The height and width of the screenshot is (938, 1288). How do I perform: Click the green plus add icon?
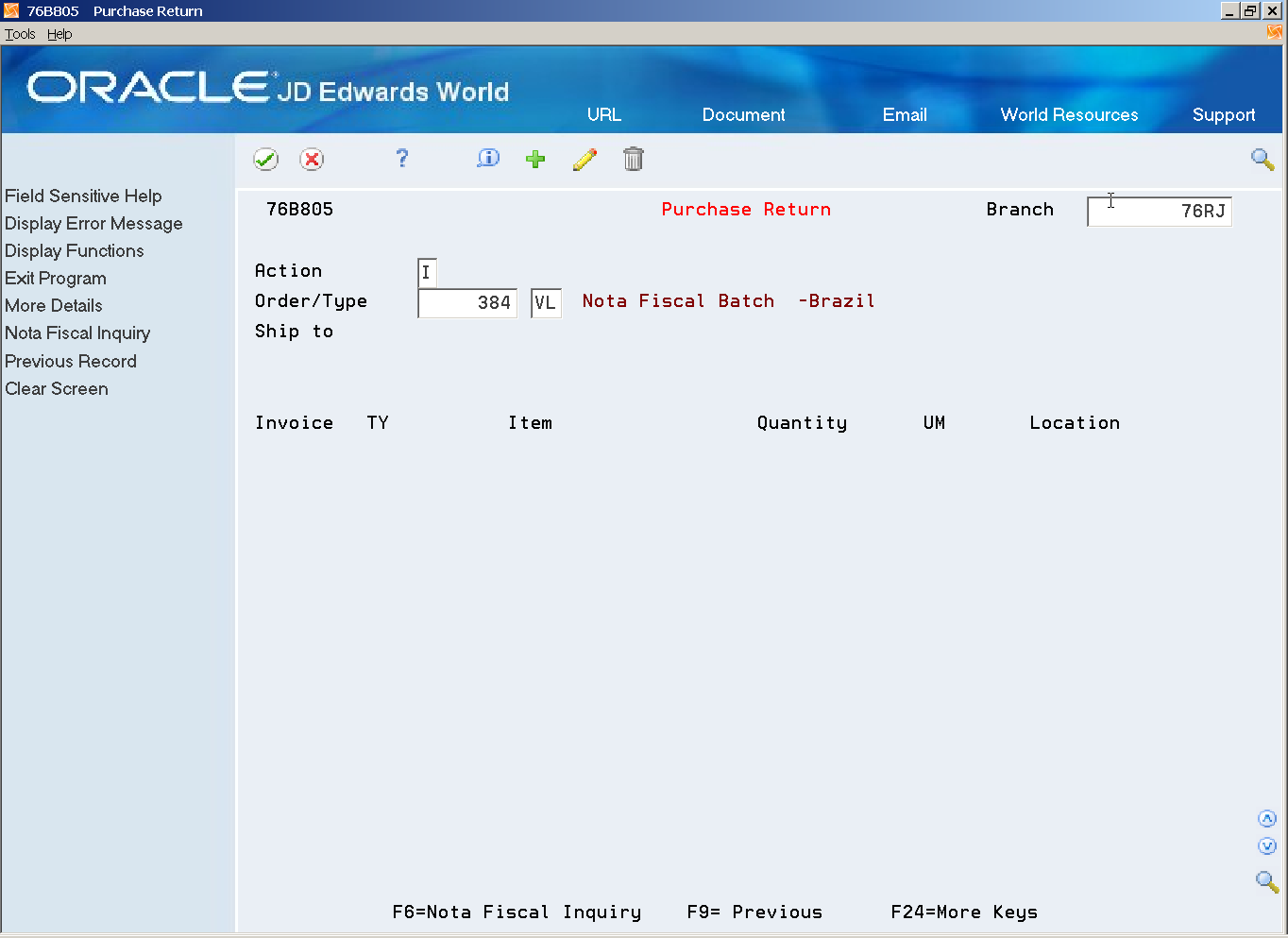click(535, 159)
